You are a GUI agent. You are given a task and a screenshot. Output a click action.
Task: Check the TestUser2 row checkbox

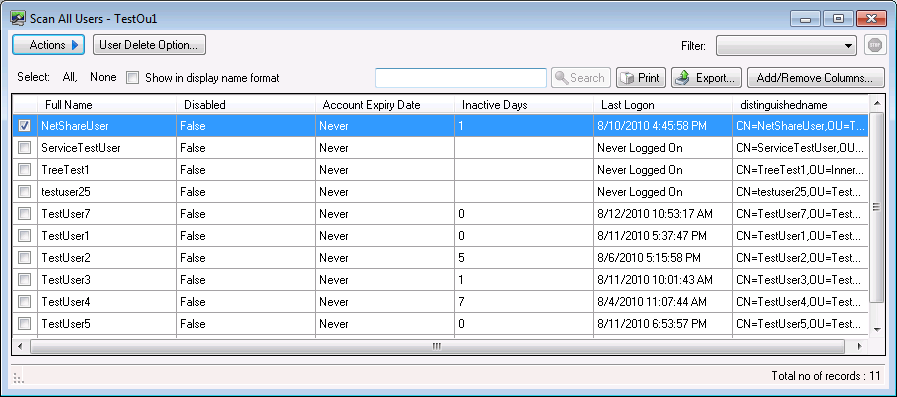click(25, 258)
